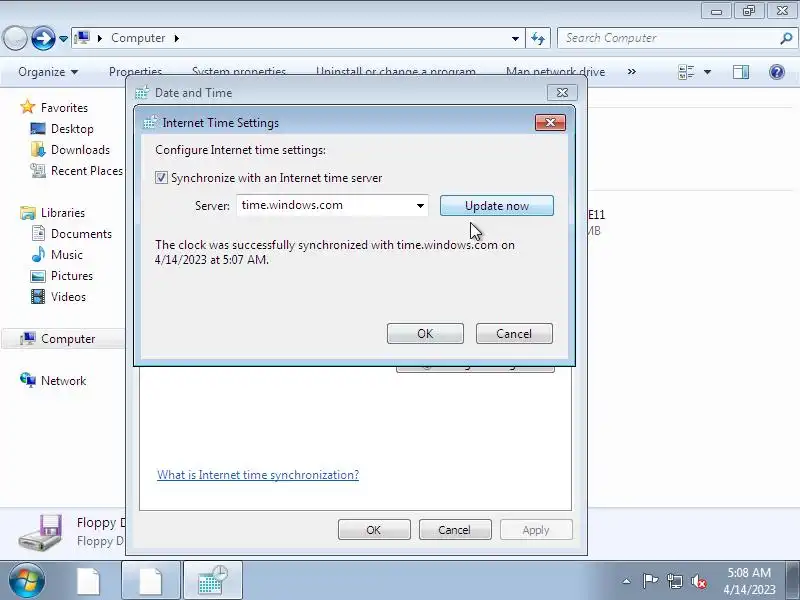
Task: Open Map network drive in Explorer toolbar
Action: tap(555, 72)
